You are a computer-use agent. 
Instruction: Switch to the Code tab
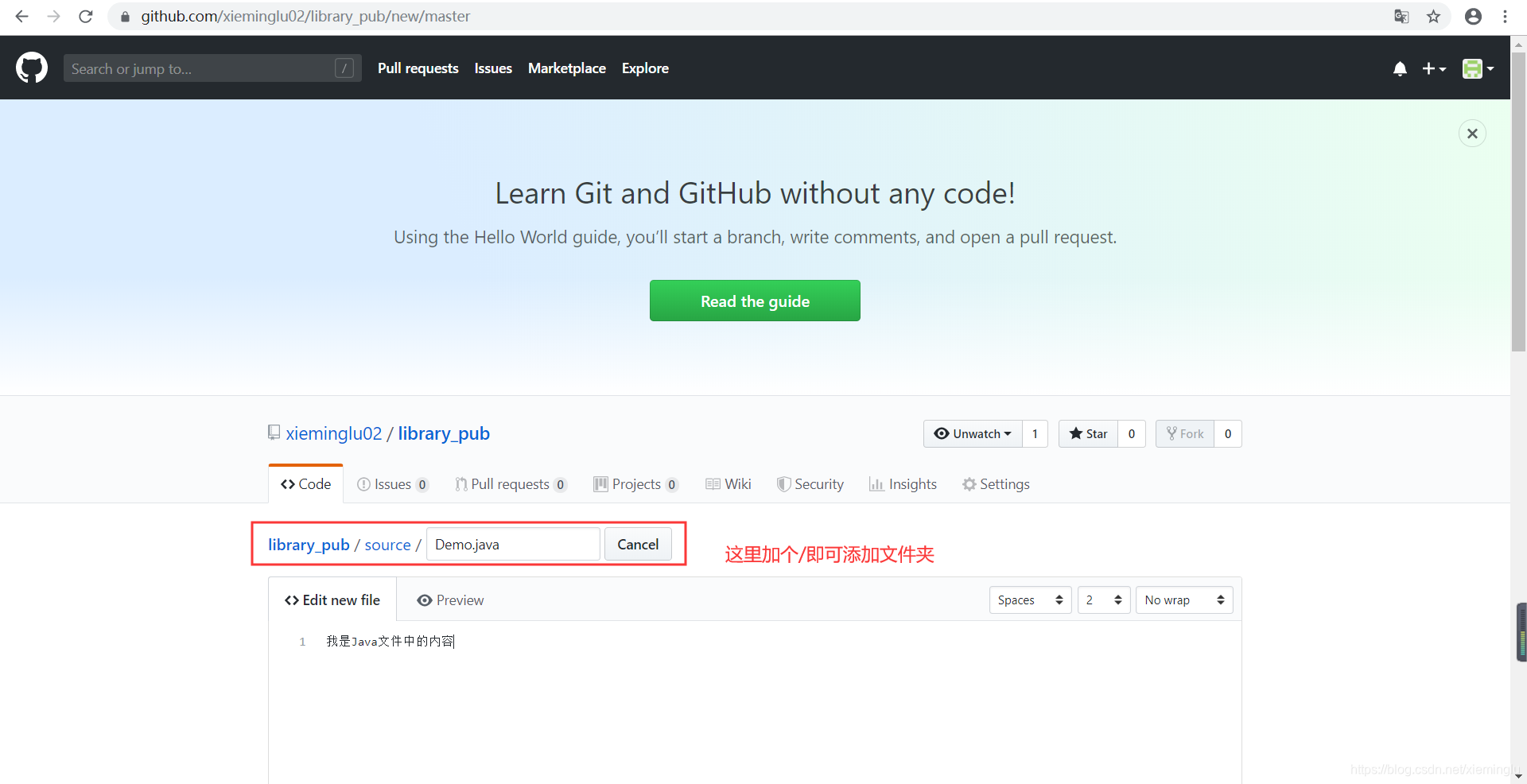306,484
